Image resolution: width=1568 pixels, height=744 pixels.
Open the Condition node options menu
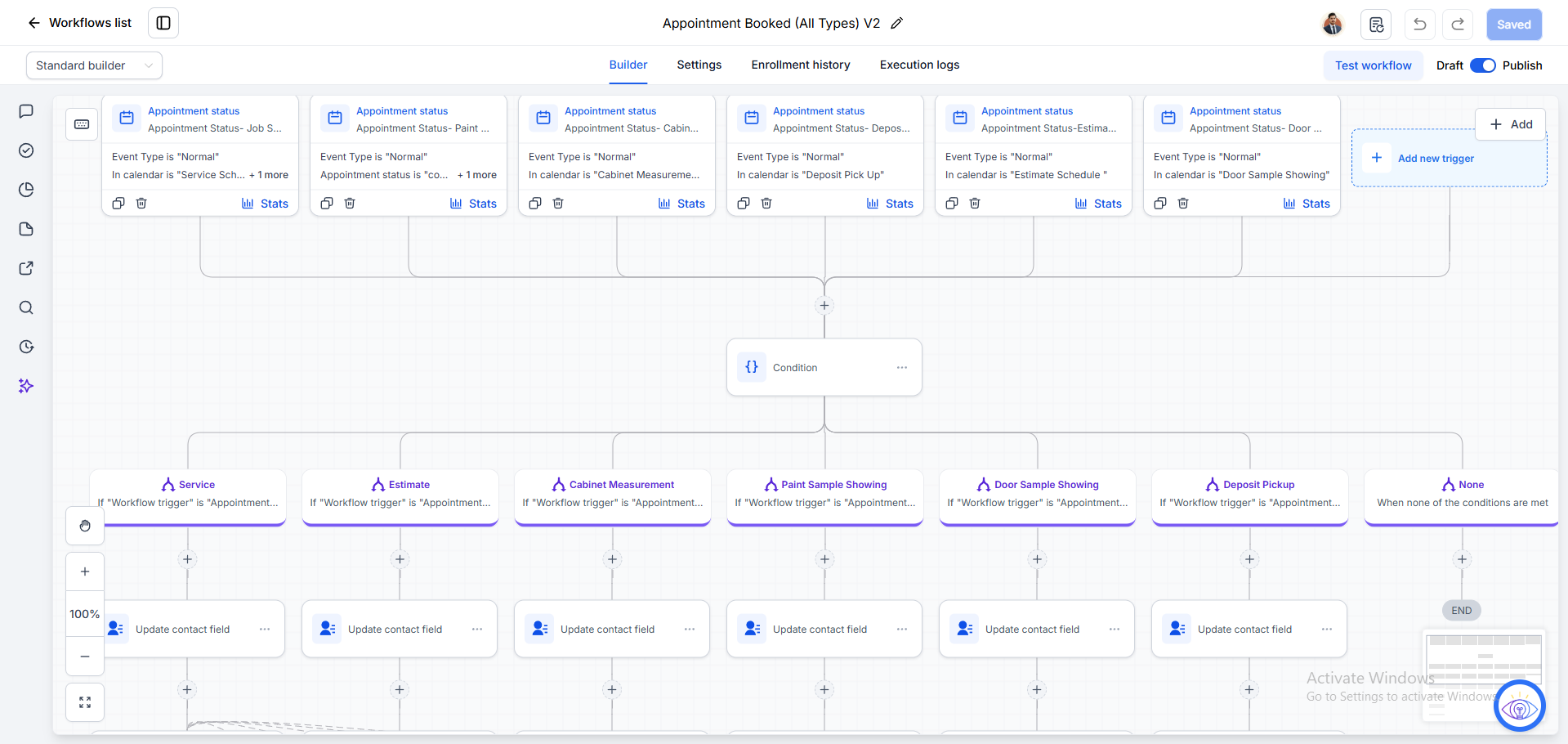click(x=902, y=368)
